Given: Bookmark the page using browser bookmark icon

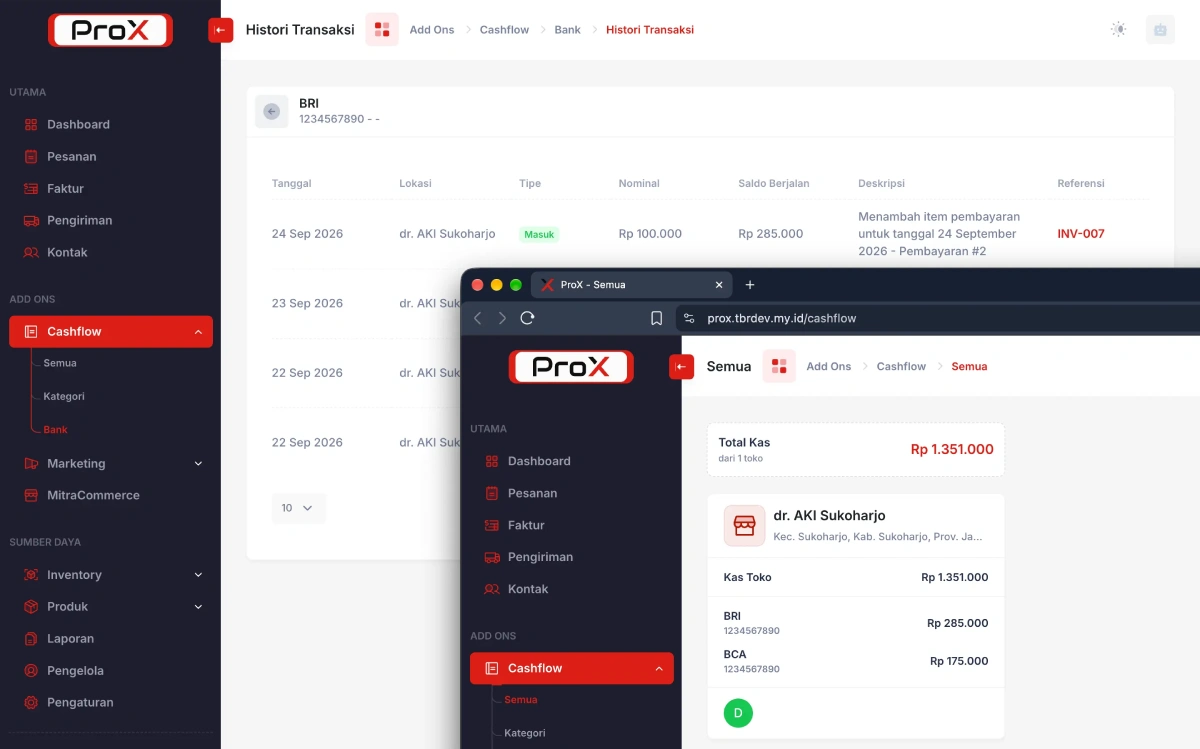Looking at the screenshot, I should point(656,318).
